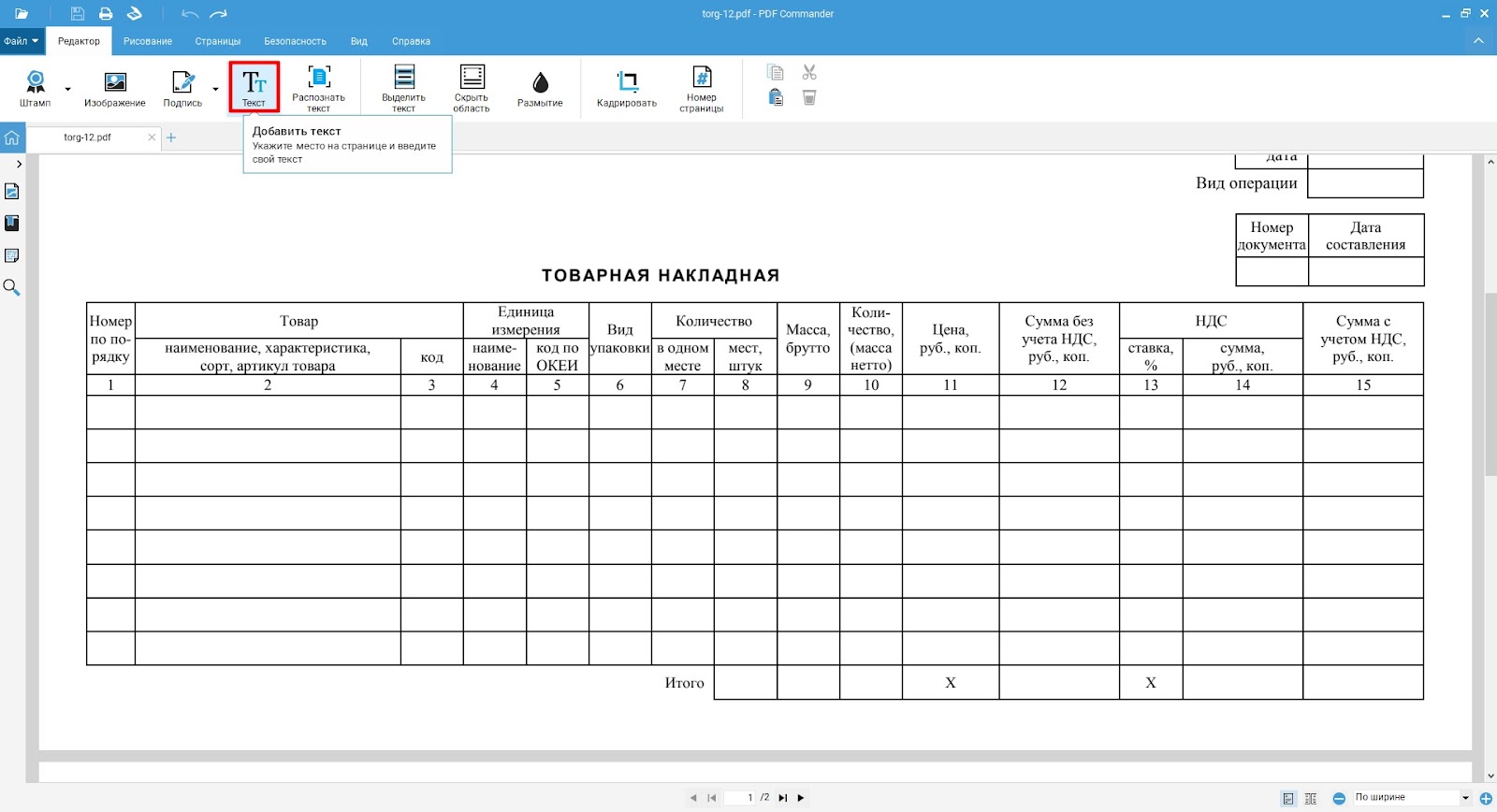Click the scroll down arrow

[x=1490, y=776]
